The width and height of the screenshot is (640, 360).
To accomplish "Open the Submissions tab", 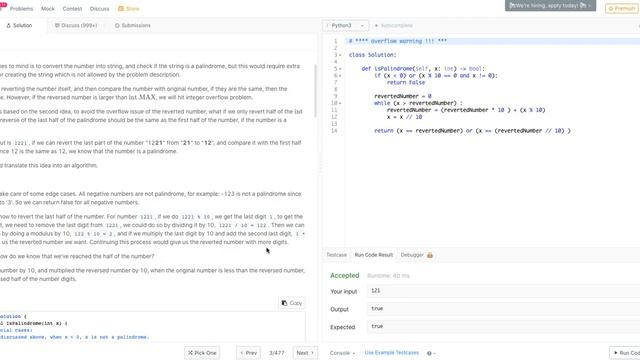I will pyautogui.click(x=133, y=25).
